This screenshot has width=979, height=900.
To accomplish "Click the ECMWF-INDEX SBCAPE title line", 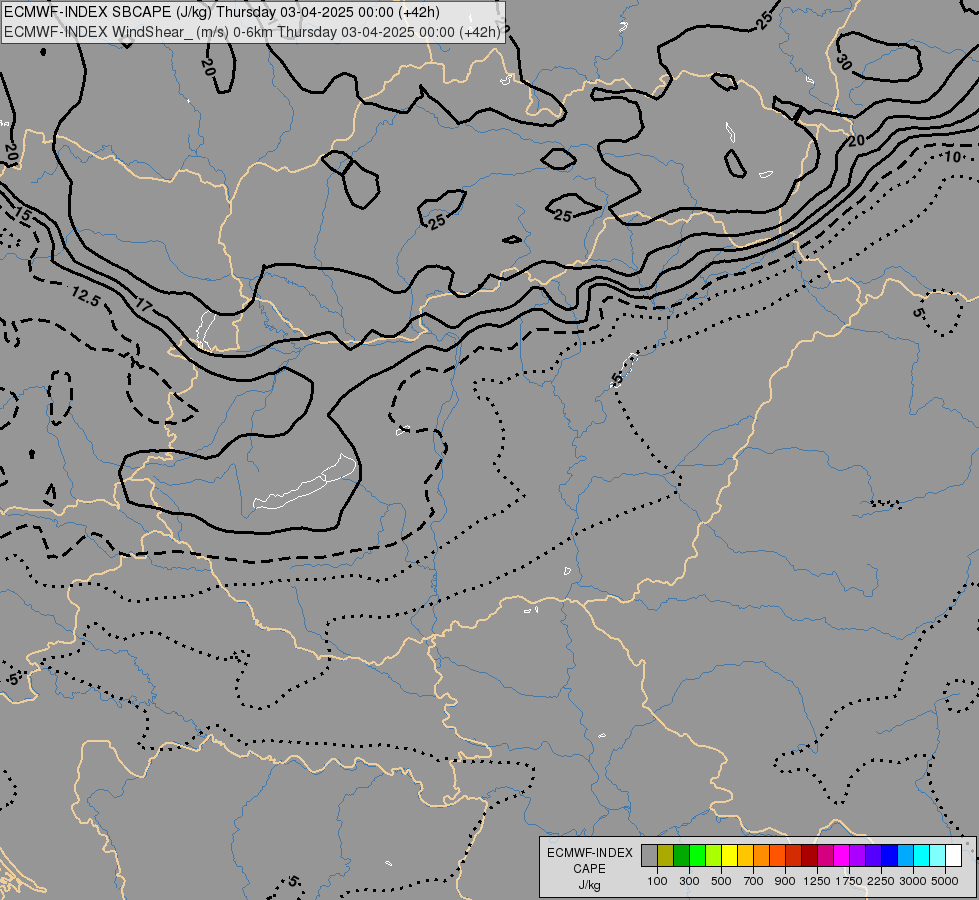I will 222,12.
